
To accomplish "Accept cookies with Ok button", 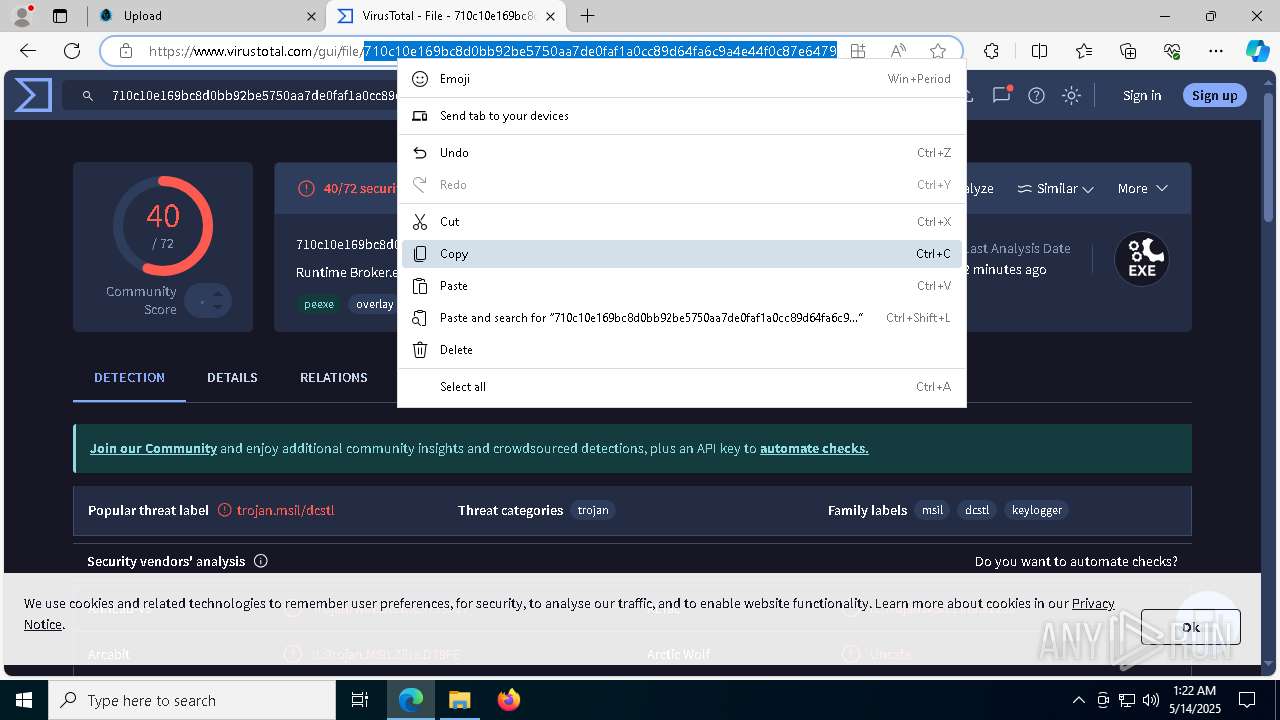I will [1191, 627].
